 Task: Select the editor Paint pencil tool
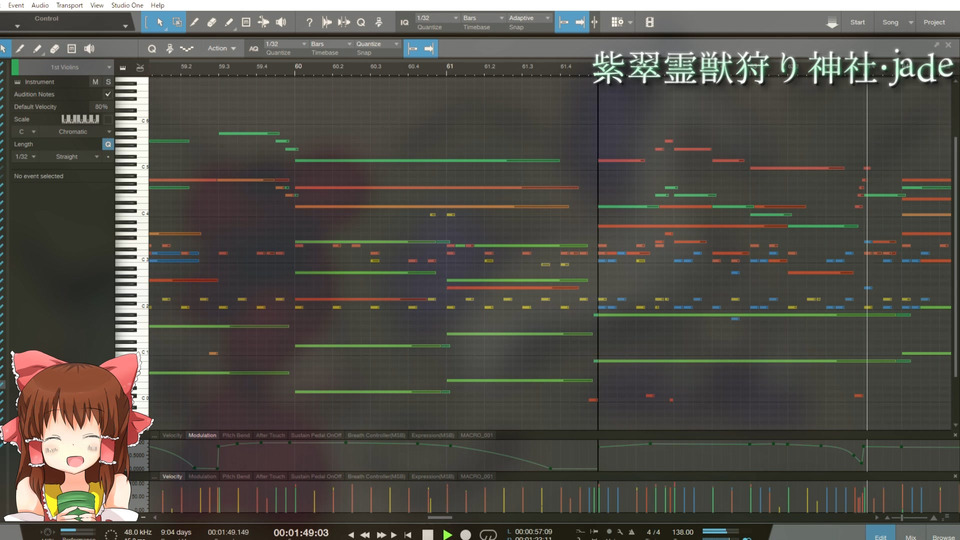pos(37,48)
